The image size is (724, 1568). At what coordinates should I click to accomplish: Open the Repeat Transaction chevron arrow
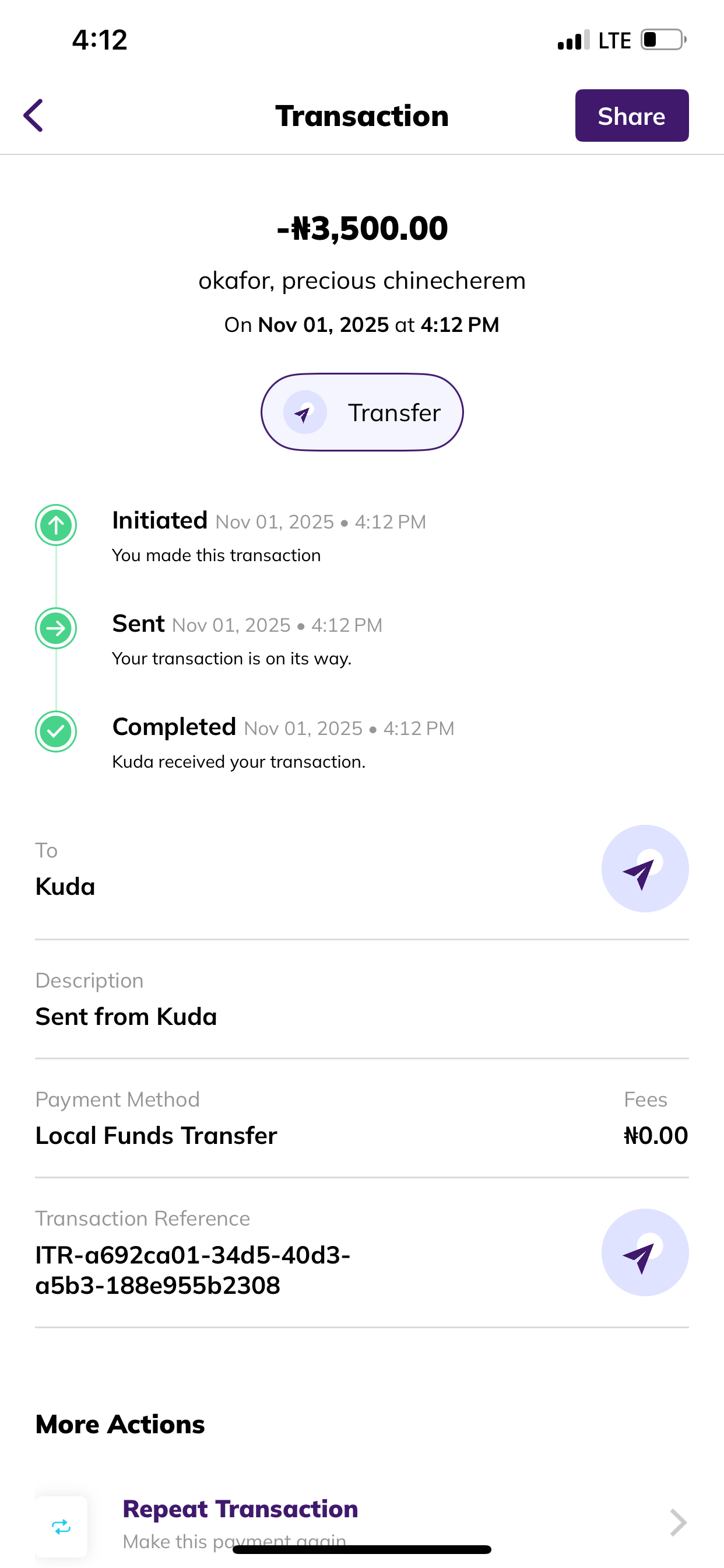pos(678,1522)
